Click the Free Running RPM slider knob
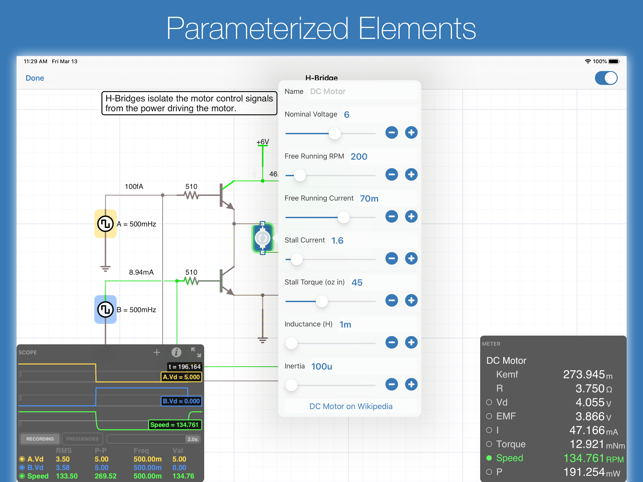 click(300, 176)
